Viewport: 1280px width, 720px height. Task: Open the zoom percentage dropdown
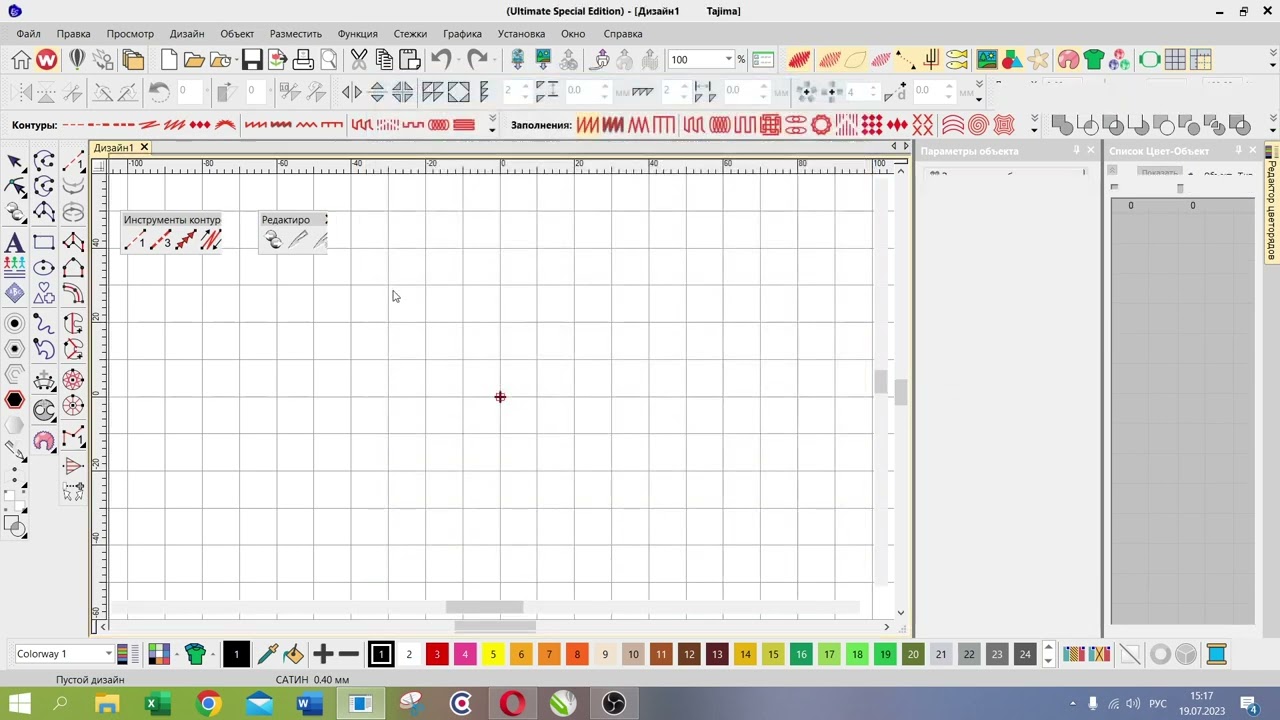coord(729,60)
